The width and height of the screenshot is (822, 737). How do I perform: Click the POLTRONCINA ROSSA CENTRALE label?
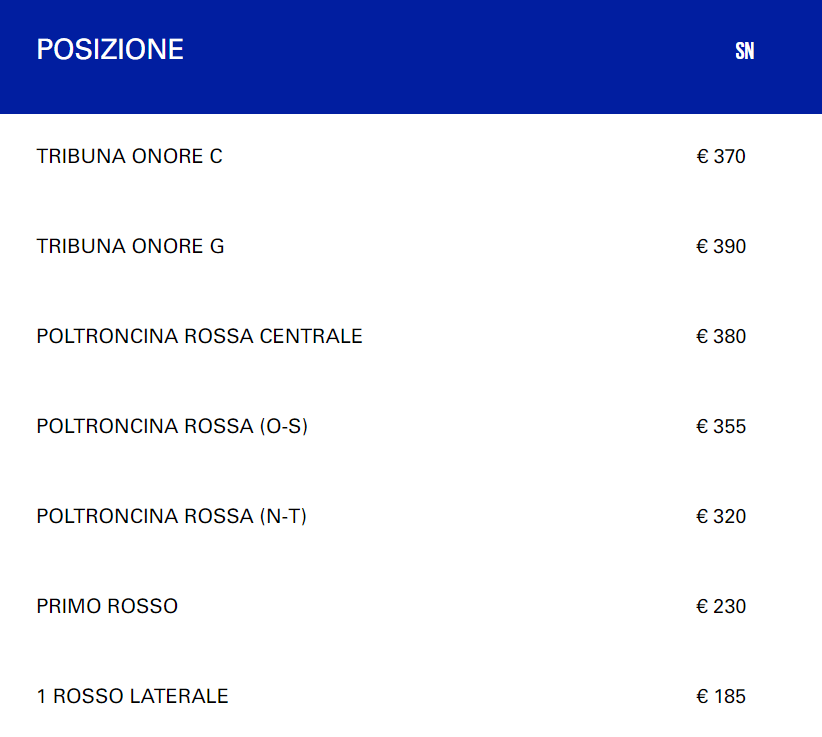[x=199, y=337]
